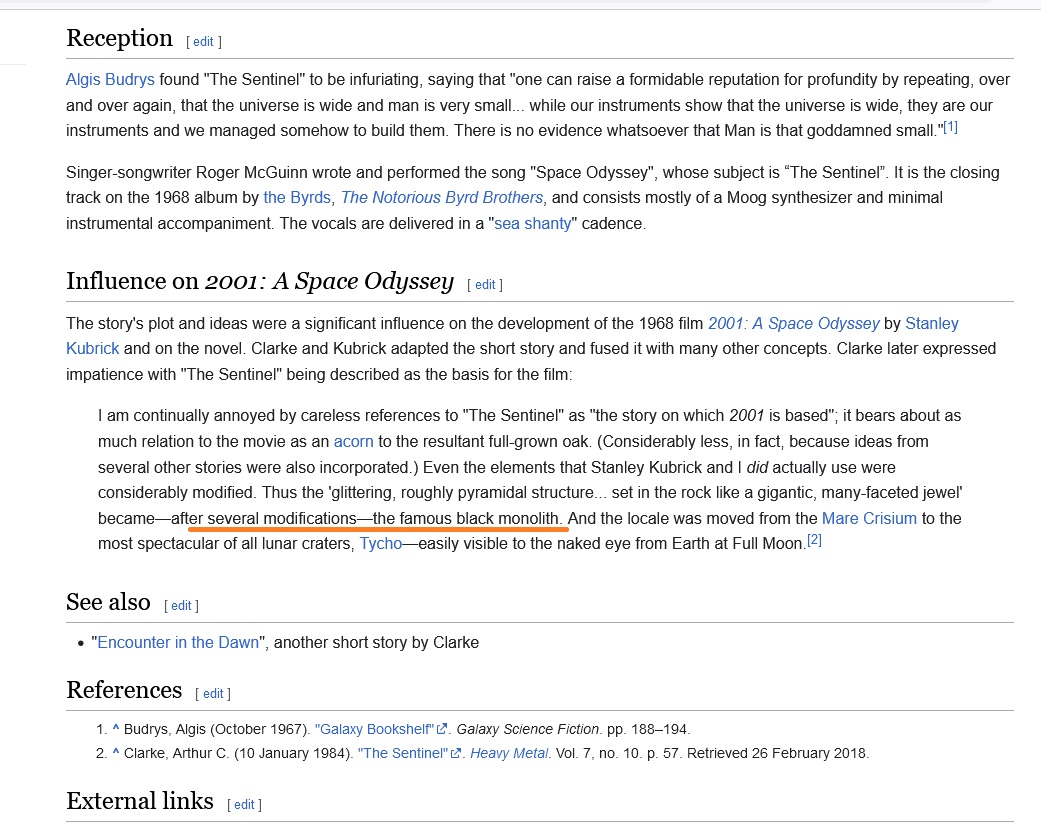Screen dimensions: 1041x823
Task: Open the Mare Crisium link
Action: coord(869,518)
